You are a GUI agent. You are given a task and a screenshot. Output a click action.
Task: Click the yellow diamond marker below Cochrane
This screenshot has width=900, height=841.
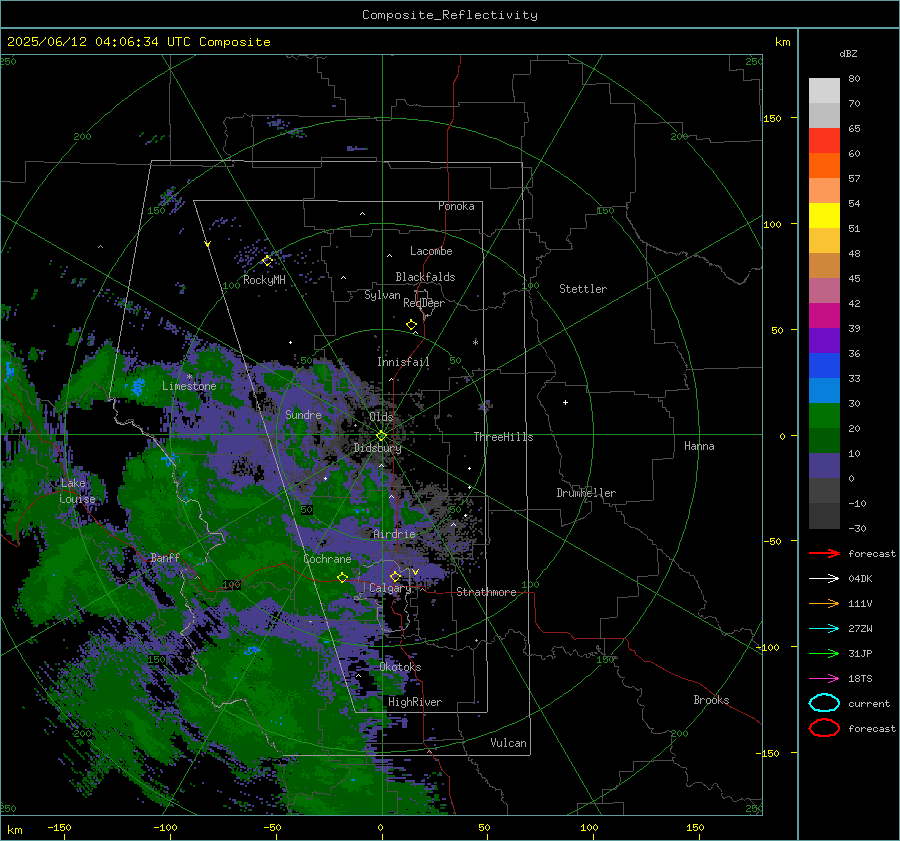342,578
